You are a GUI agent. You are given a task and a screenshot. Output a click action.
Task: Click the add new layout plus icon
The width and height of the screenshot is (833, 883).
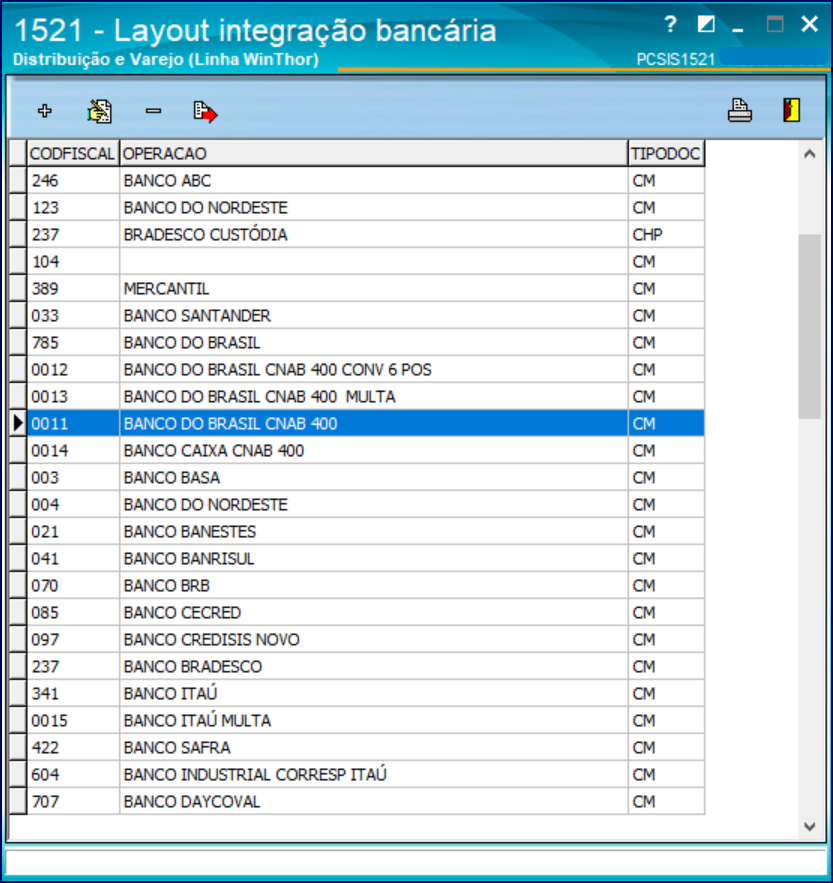click(44, 111)
